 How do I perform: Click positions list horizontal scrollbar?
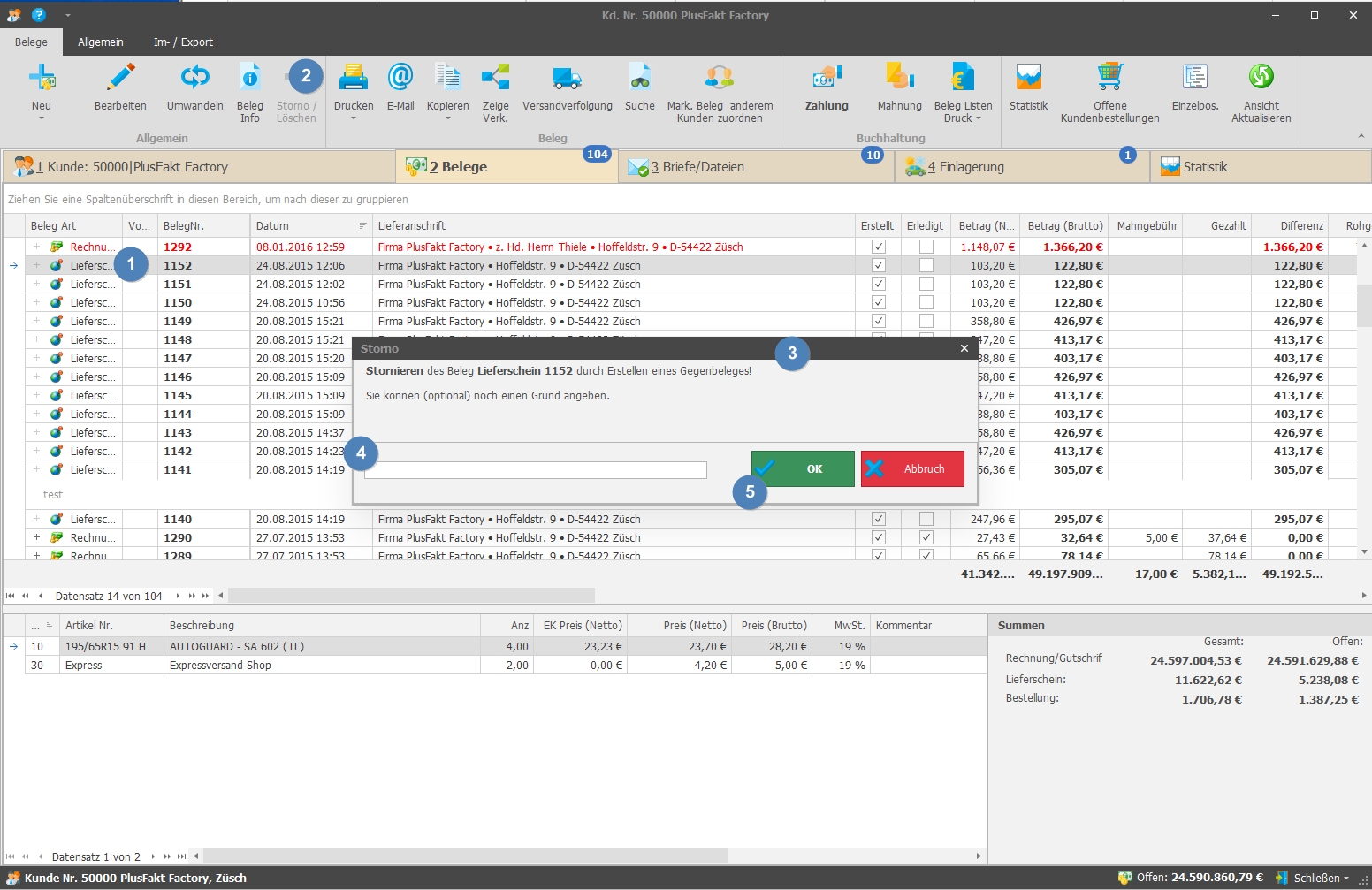pos(466,856)
